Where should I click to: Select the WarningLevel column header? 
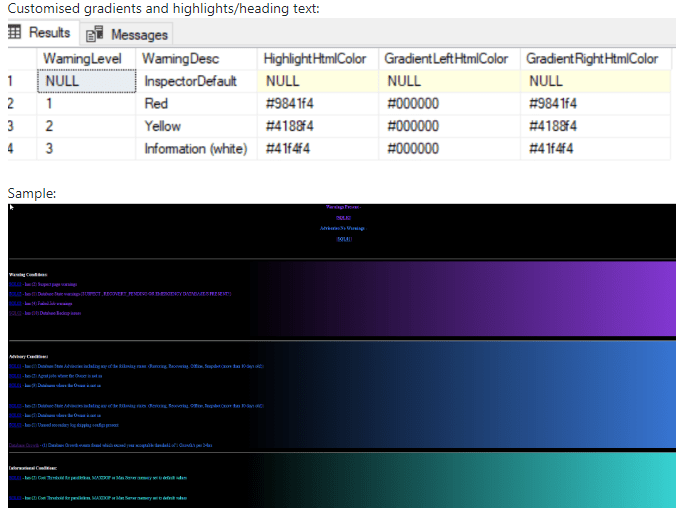[82, 59]
